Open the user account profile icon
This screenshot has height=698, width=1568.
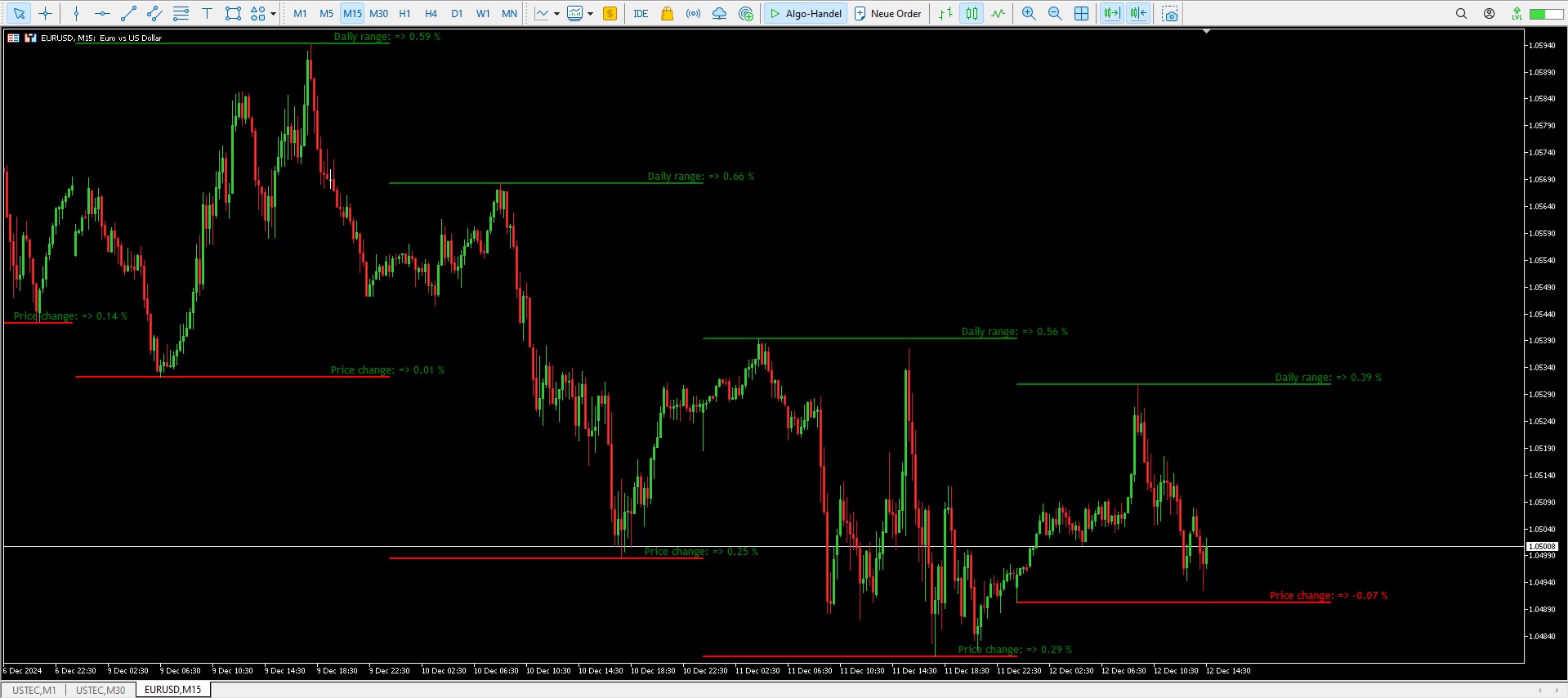1489,13
